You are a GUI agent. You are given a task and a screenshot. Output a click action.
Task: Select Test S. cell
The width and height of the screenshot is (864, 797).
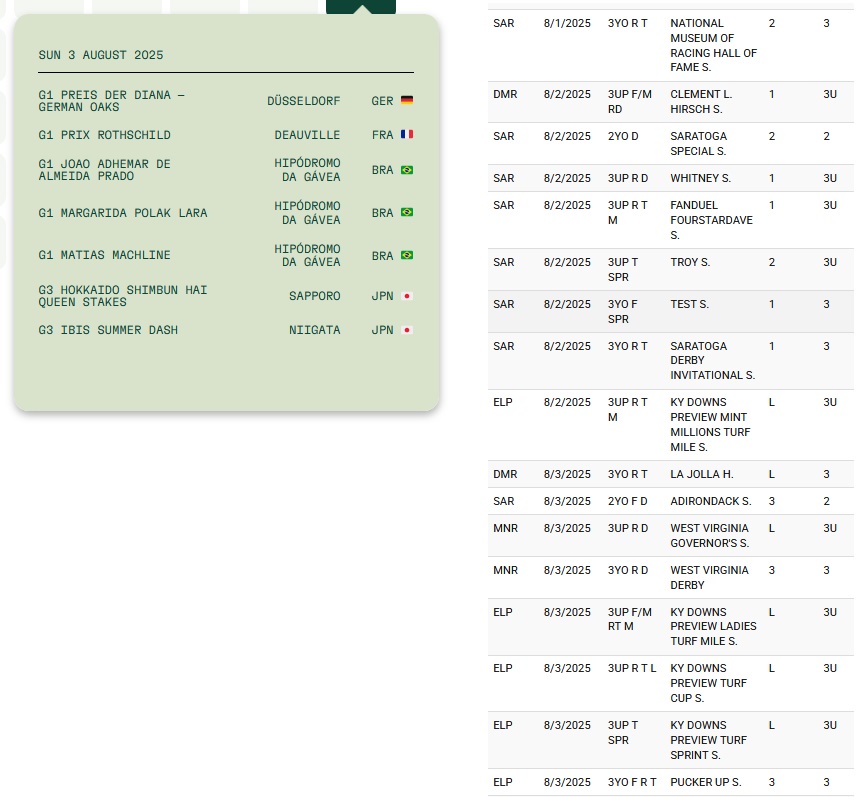pos(689,304)
